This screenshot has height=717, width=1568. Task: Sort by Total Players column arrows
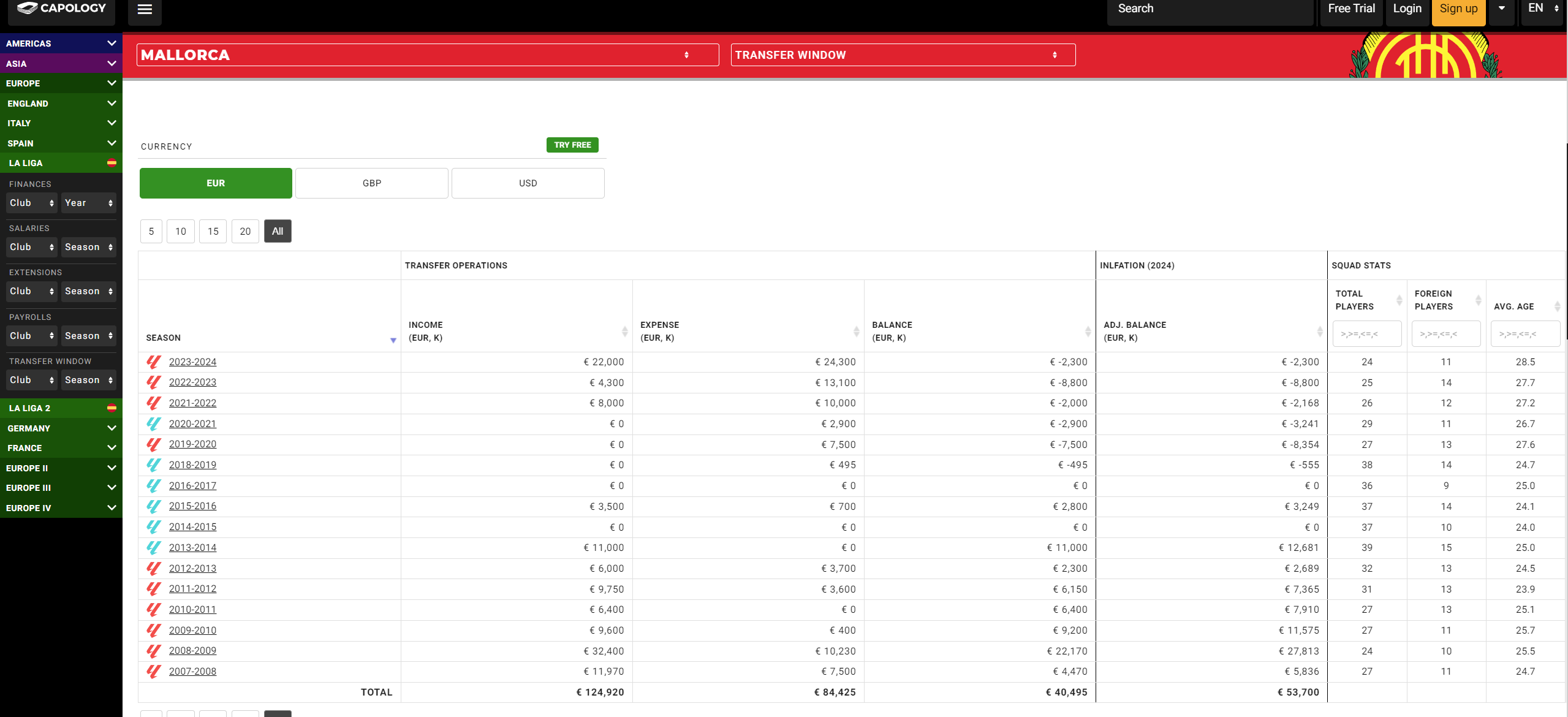tap(1399, 300)
